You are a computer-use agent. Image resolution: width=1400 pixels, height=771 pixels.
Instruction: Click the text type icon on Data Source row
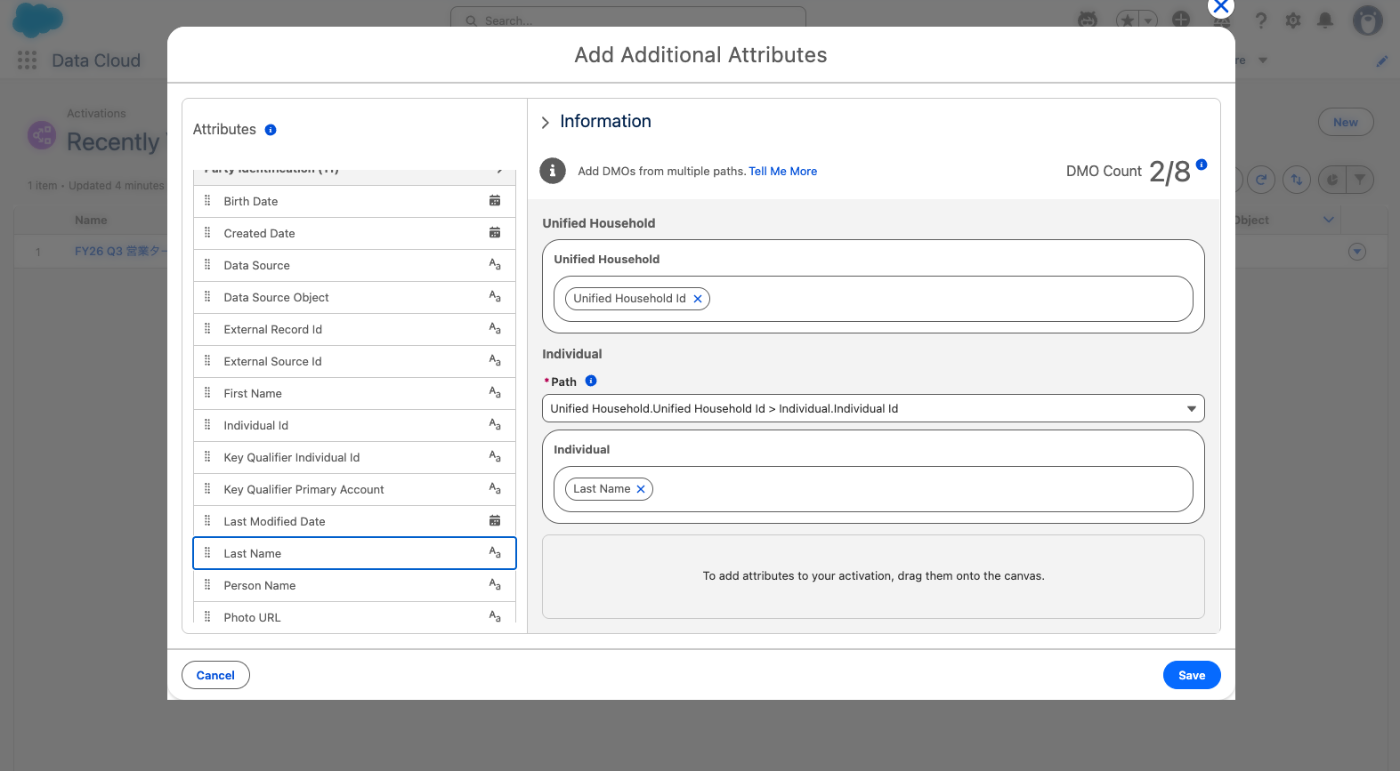coord(494,265)
